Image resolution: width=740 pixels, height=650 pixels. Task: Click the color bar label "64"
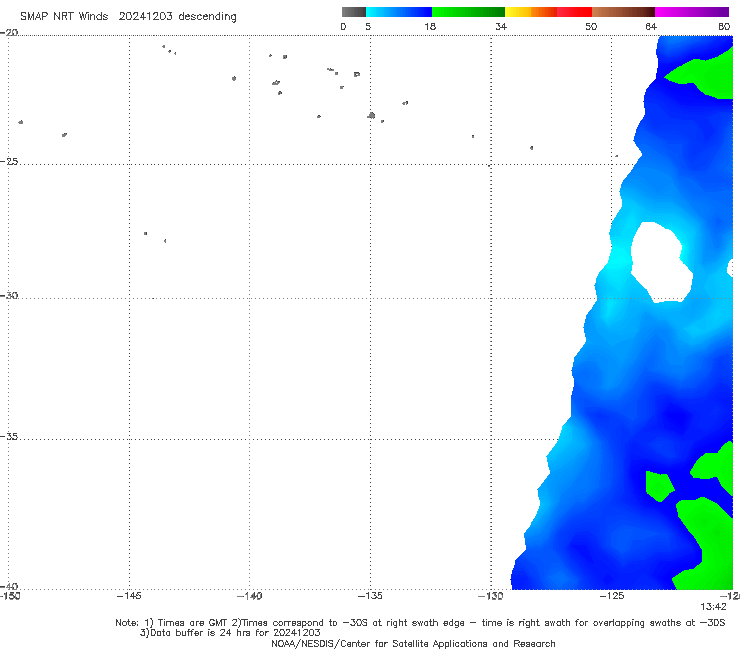pyautogui.click(x=651, y=26)
